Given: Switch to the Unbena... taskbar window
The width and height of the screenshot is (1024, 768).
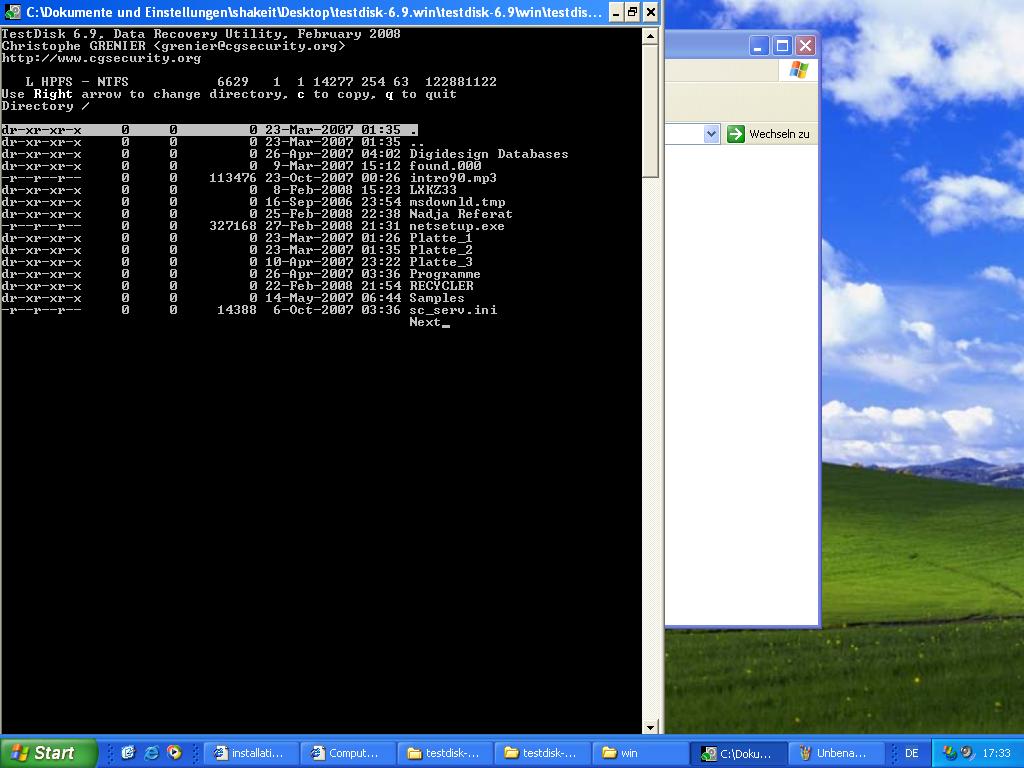Looking at the screenshot, I should click(x=836, y=754).
